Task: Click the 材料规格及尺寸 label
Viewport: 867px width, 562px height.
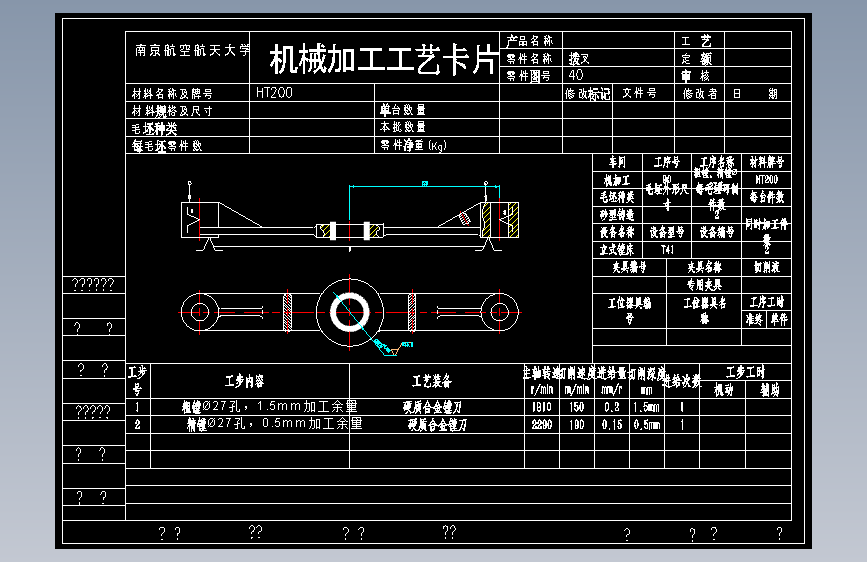Action: [x=172, y=111]
